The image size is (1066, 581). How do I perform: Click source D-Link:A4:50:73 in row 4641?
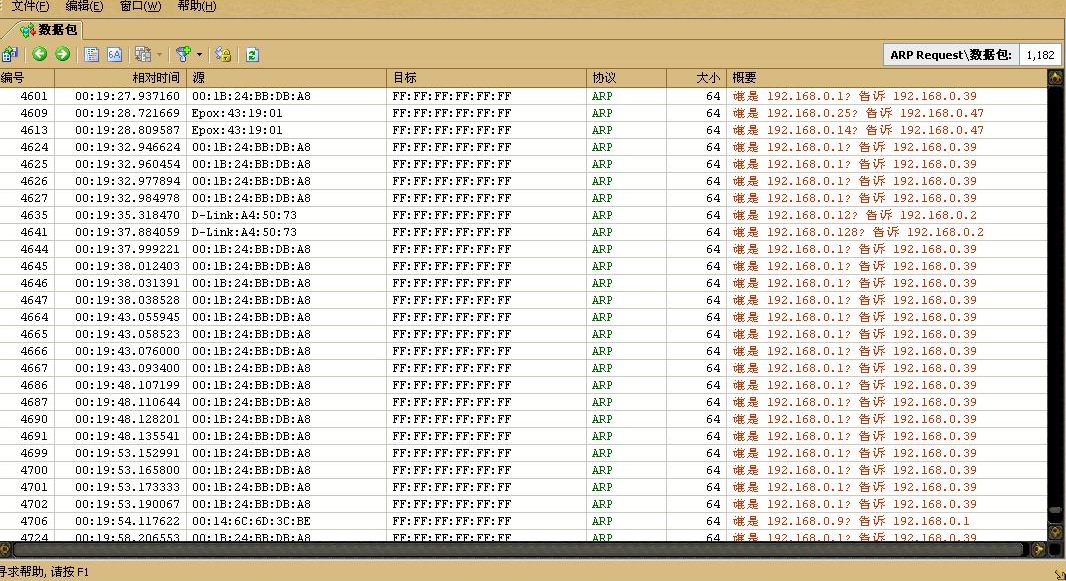coord(244,232)
